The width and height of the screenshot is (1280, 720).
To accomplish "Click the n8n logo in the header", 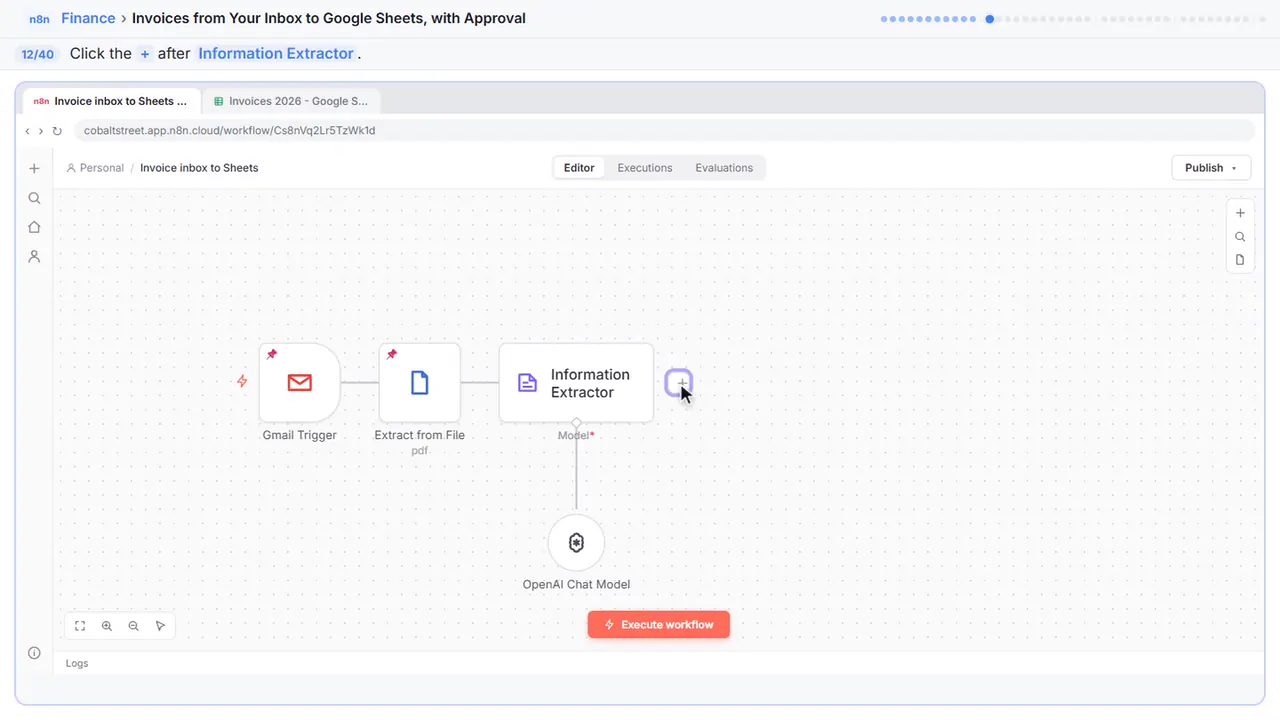I will point(41,18).
